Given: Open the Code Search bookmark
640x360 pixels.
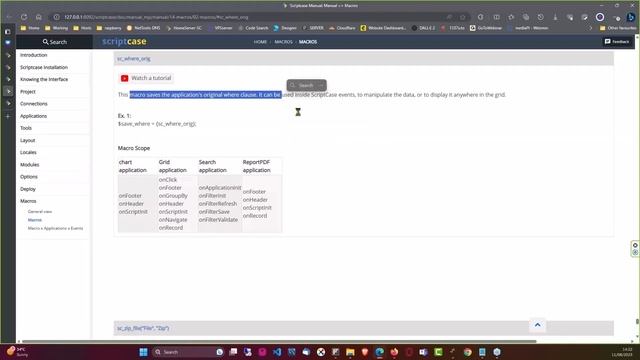Looking at the screenshot, I should [253, 28].
